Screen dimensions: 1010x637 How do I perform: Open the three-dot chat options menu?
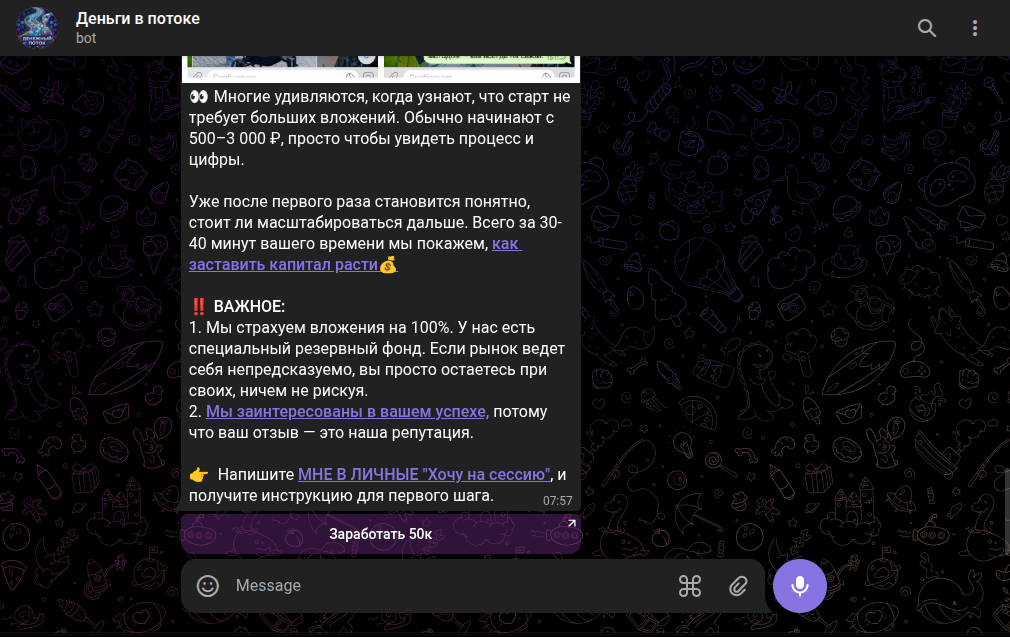(x=975, y=28)
